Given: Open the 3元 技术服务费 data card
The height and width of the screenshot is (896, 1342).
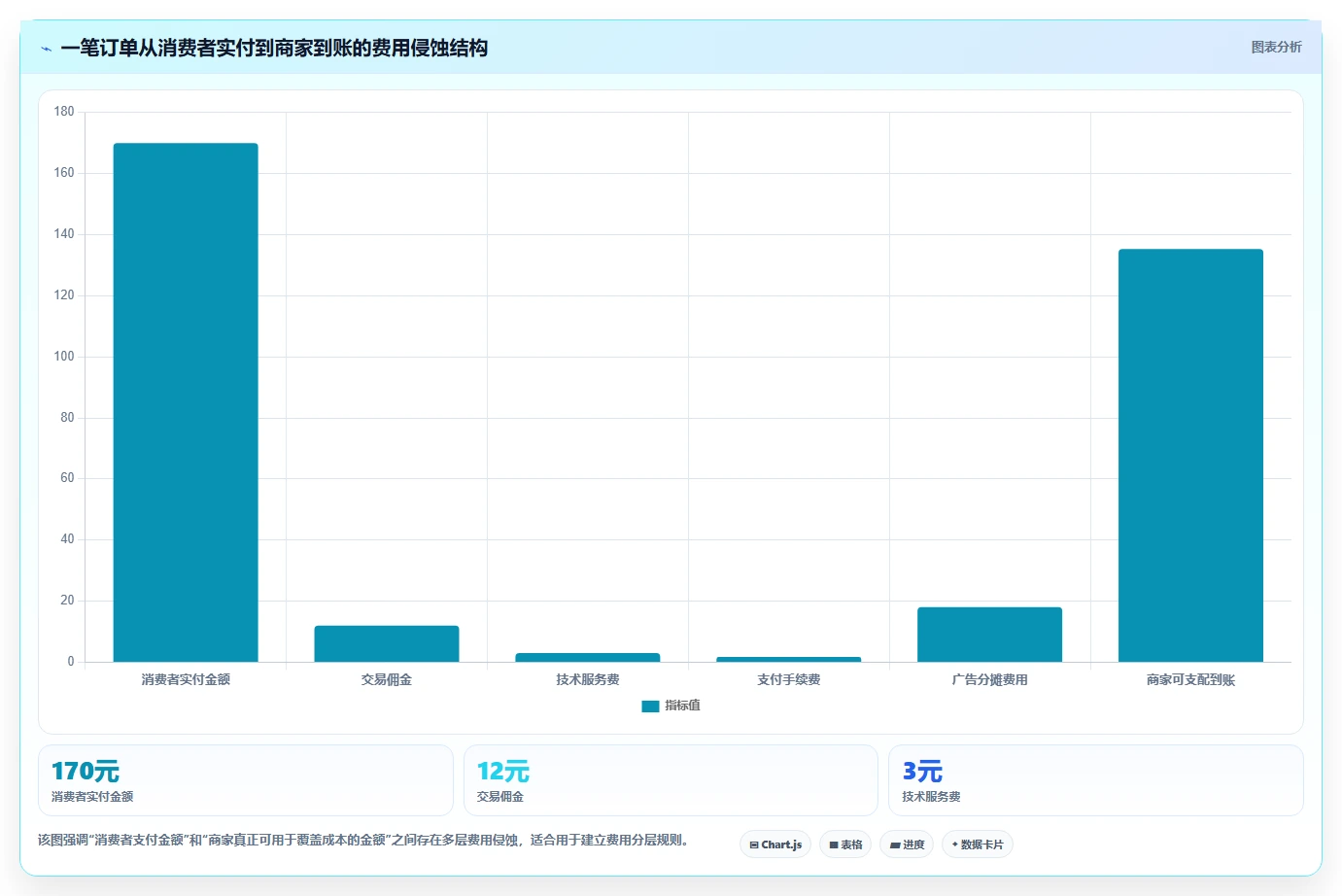Looking at the screenshot, I should [1096, 780].
